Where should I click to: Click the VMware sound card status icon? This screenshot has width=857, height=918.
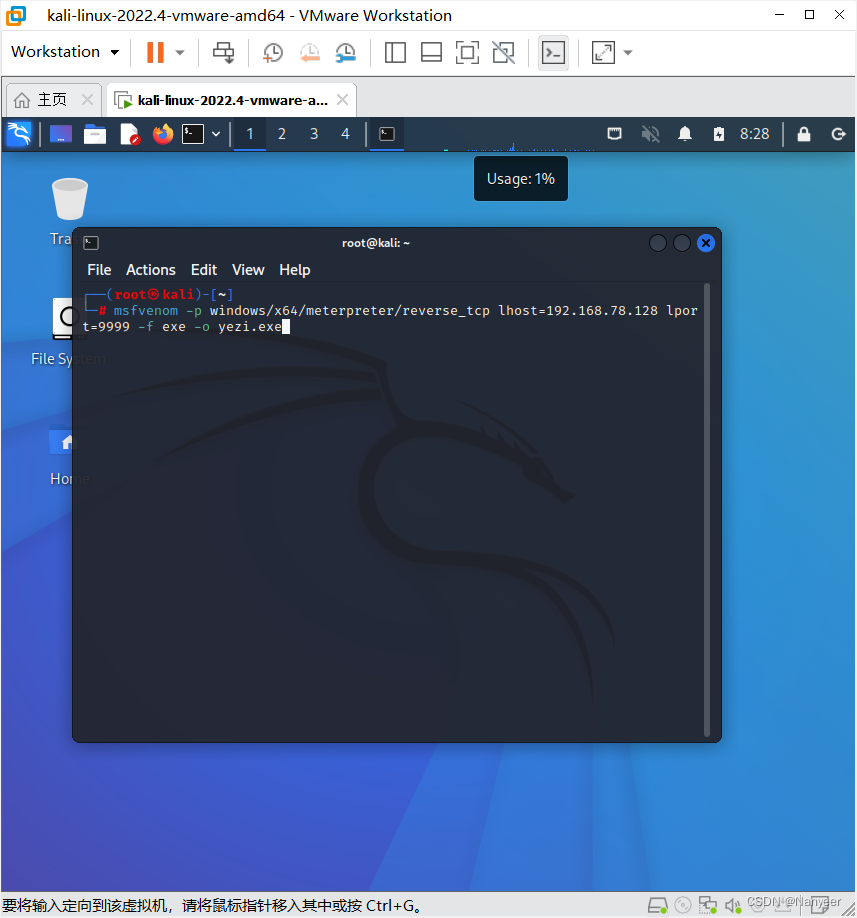733,905
